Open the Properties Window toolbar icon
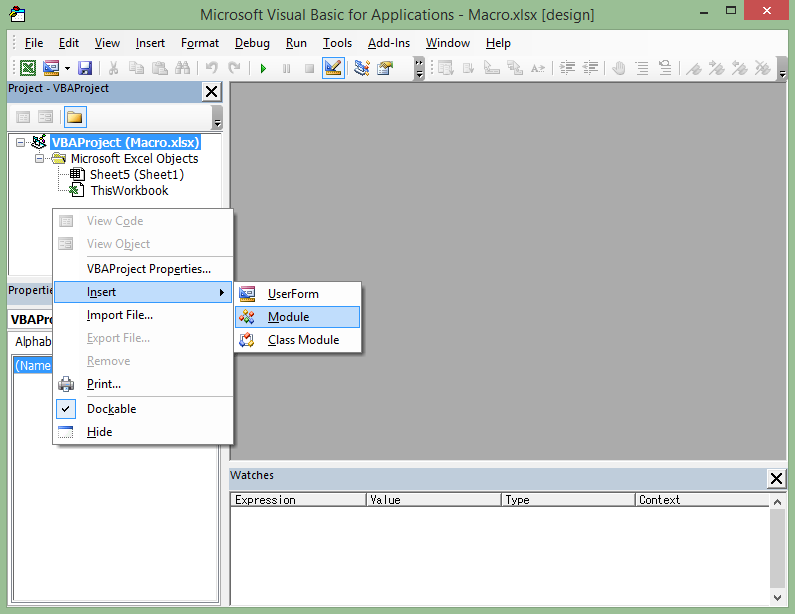Viewport: 795px width, 614px height. 385,68
